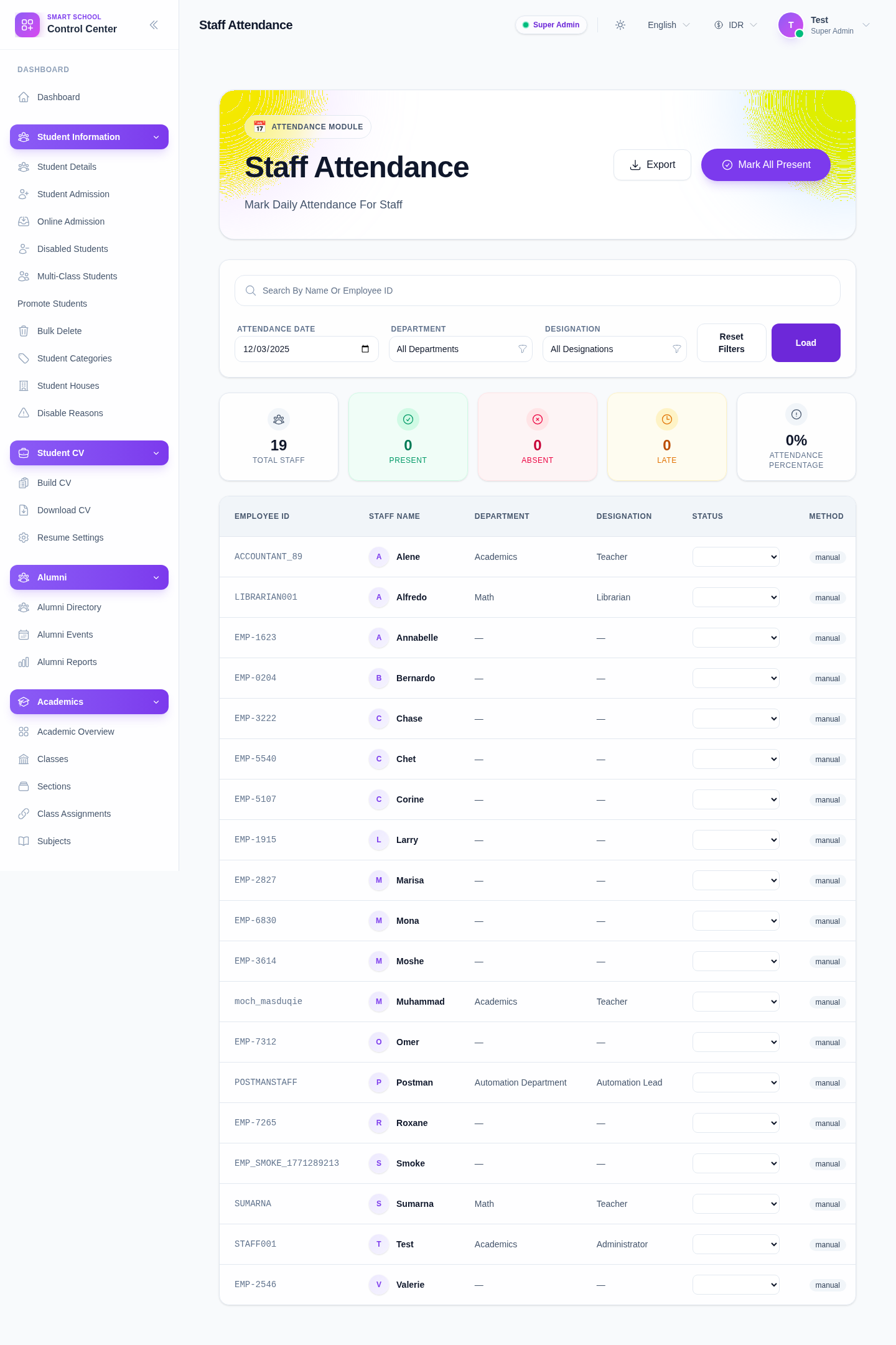The image size is (896, 1345).
Task: Collapse the sidebar with the double-chevron icon
Action: [x=154, y=25]
